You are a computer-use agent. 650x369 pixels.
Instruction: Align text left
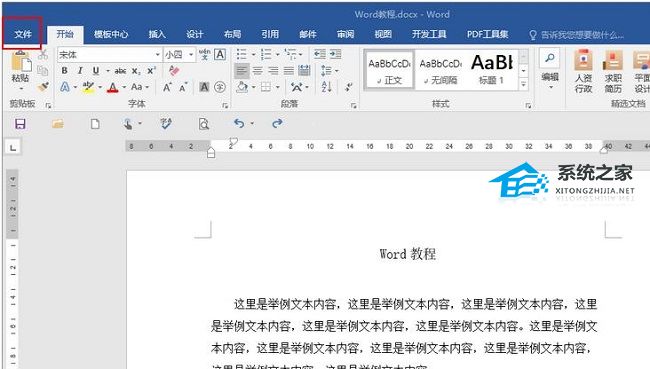pos(242,71)
